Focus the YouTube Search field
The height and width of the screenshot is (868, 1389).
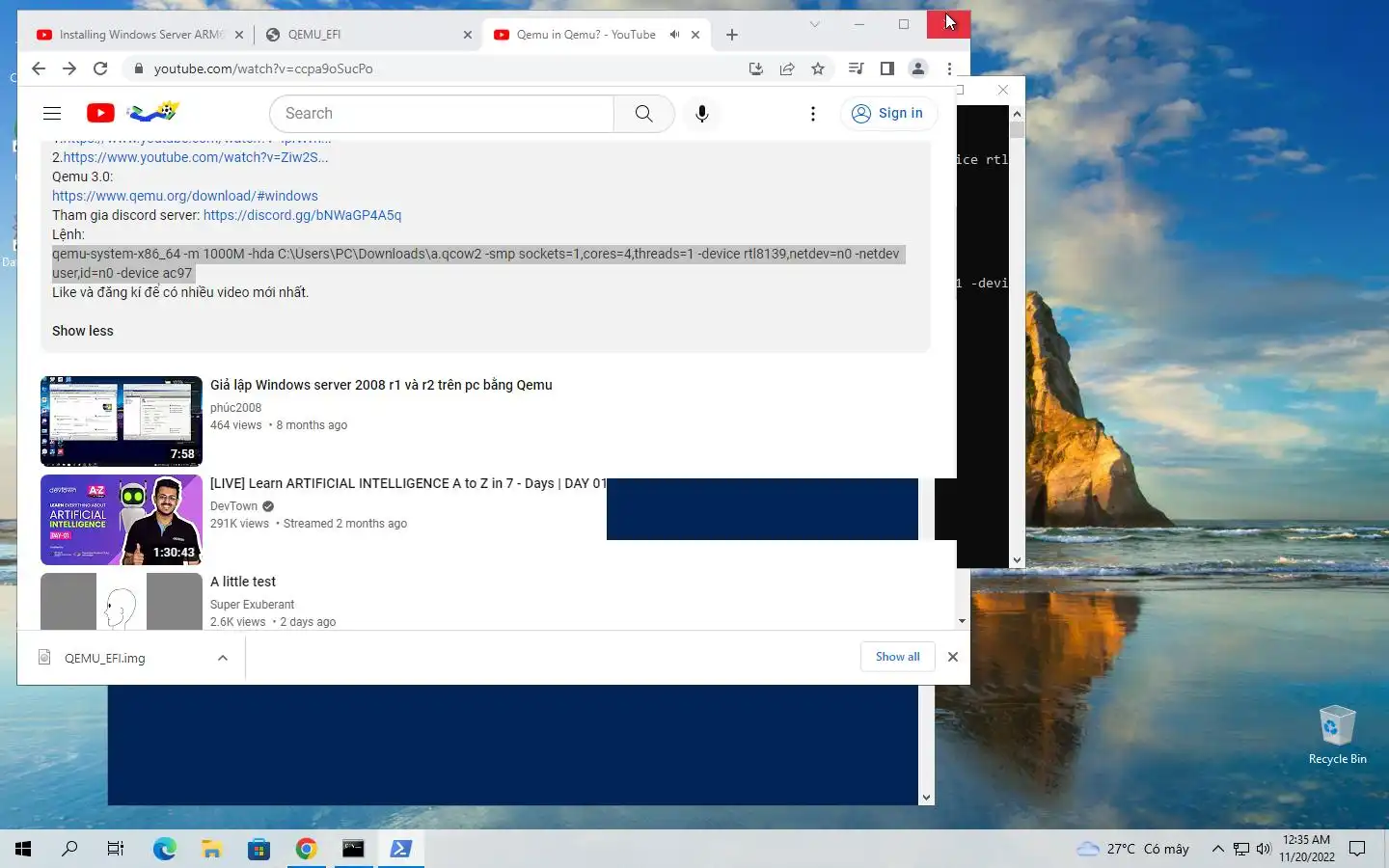[x=442, y=113]
